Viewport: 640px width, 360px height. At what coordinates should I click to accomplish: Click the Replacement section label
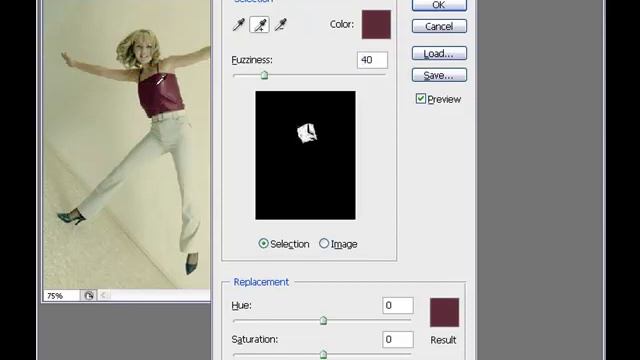coord(261,282)
